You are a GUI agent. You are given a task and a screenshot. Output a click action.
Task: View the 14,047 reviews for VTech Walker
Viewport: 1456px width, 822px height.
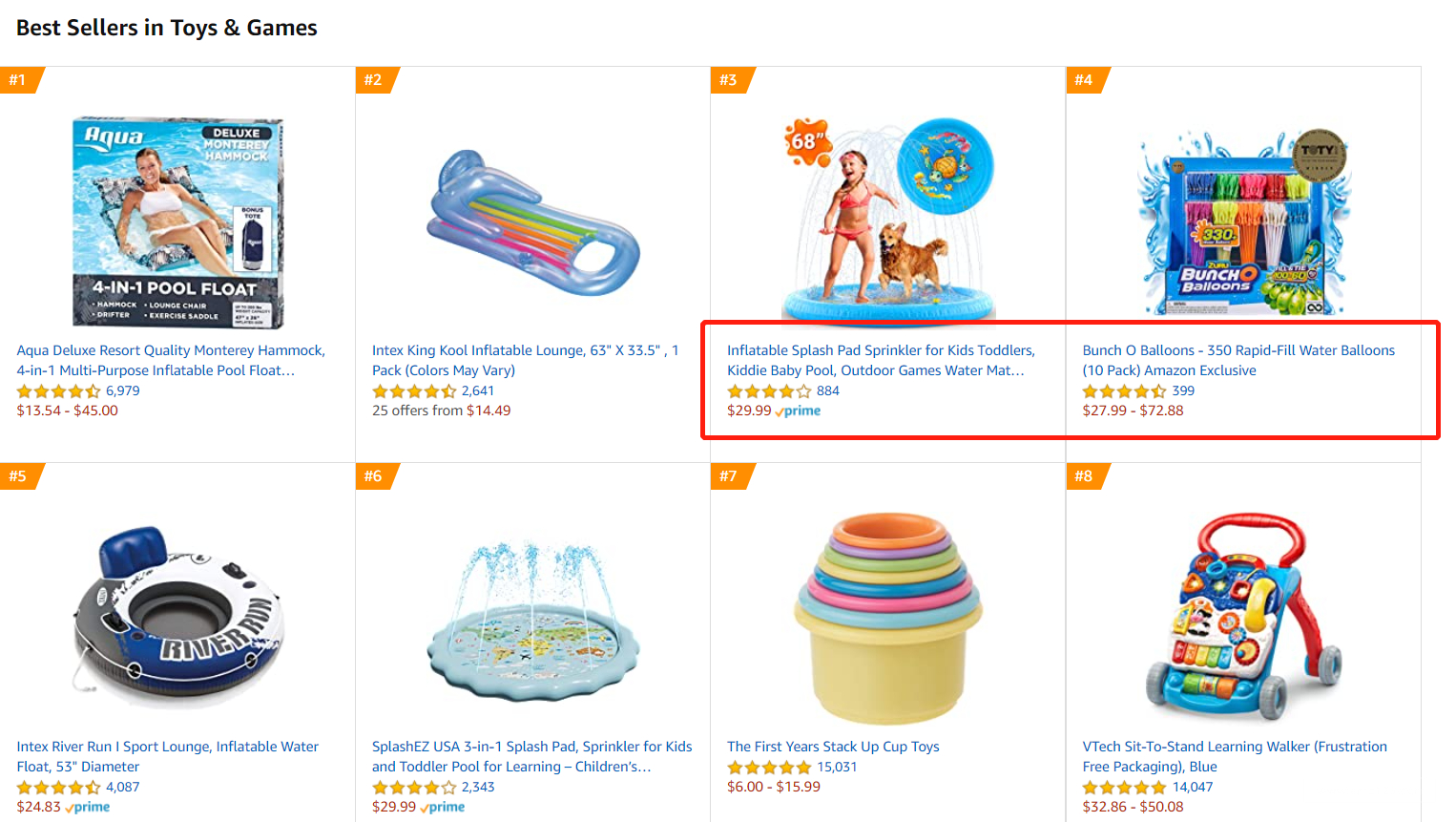click(x=1193, y=788)
